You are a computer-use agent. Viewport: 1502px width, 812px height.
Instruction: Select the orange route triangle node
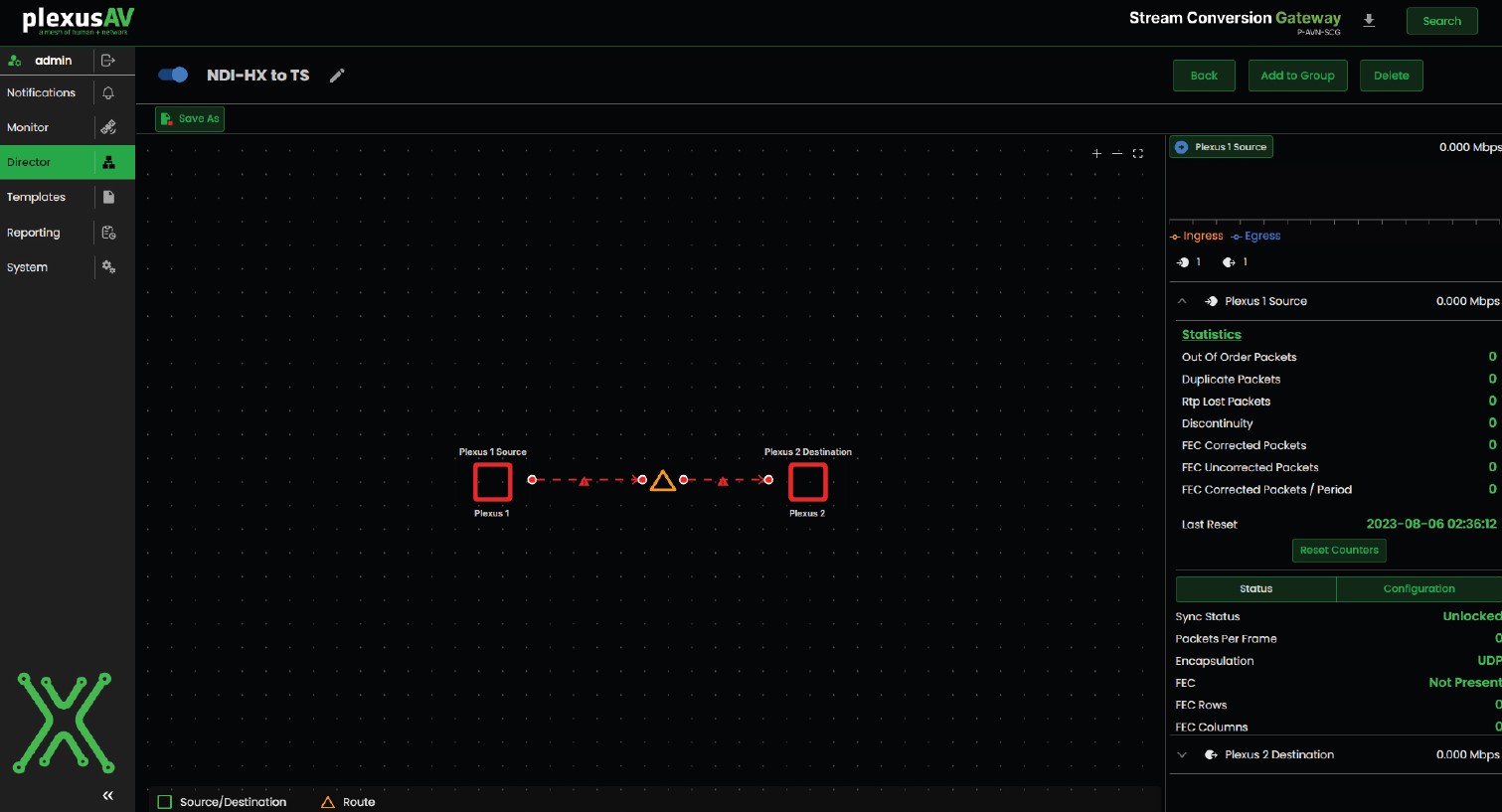(663, 481)
